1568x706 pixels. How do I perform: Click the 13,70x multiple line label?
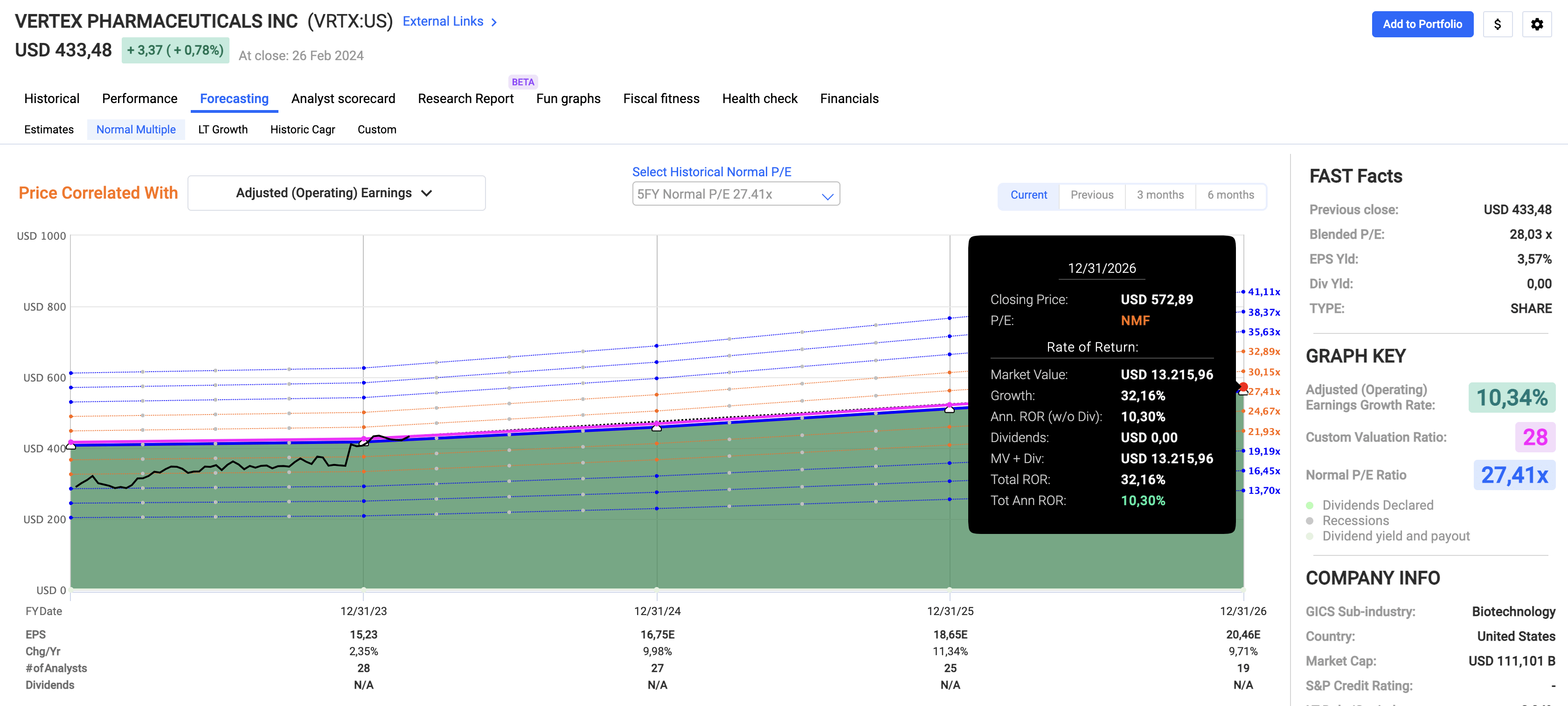[1264, 491]
